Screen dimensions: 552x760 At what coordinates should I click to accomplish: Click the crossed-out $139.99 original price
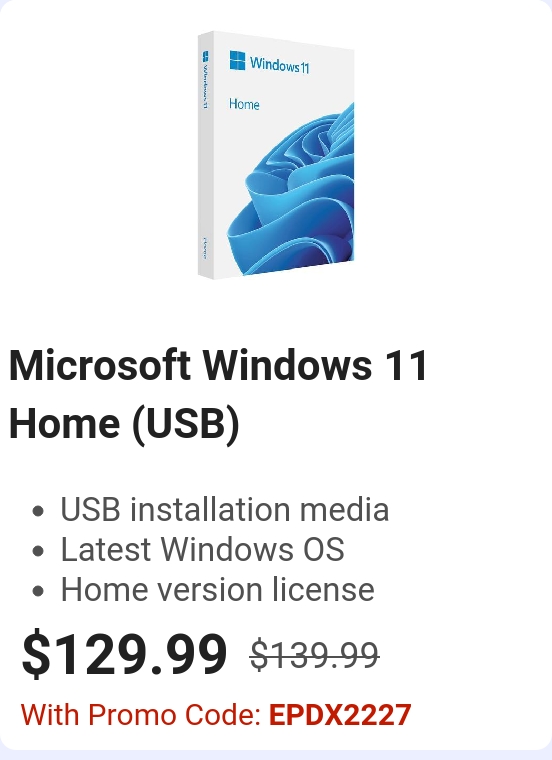315,655
